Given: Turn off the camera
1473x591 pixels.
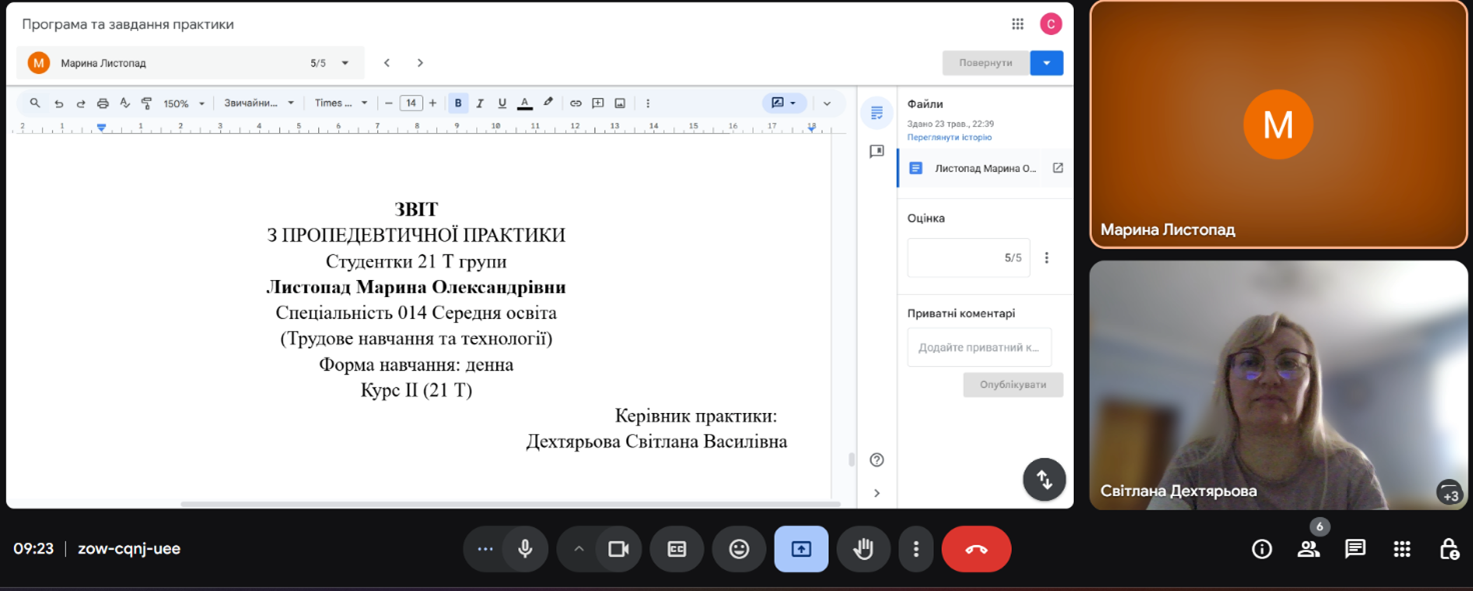Looking at the screenshot, I should point(618,549).
